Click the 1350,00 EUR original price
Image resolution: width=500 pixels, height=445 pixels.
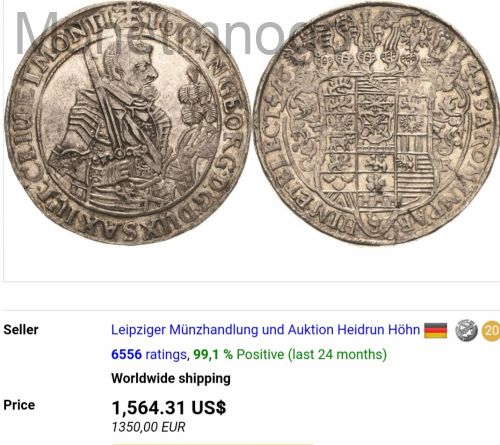[148, 427]
